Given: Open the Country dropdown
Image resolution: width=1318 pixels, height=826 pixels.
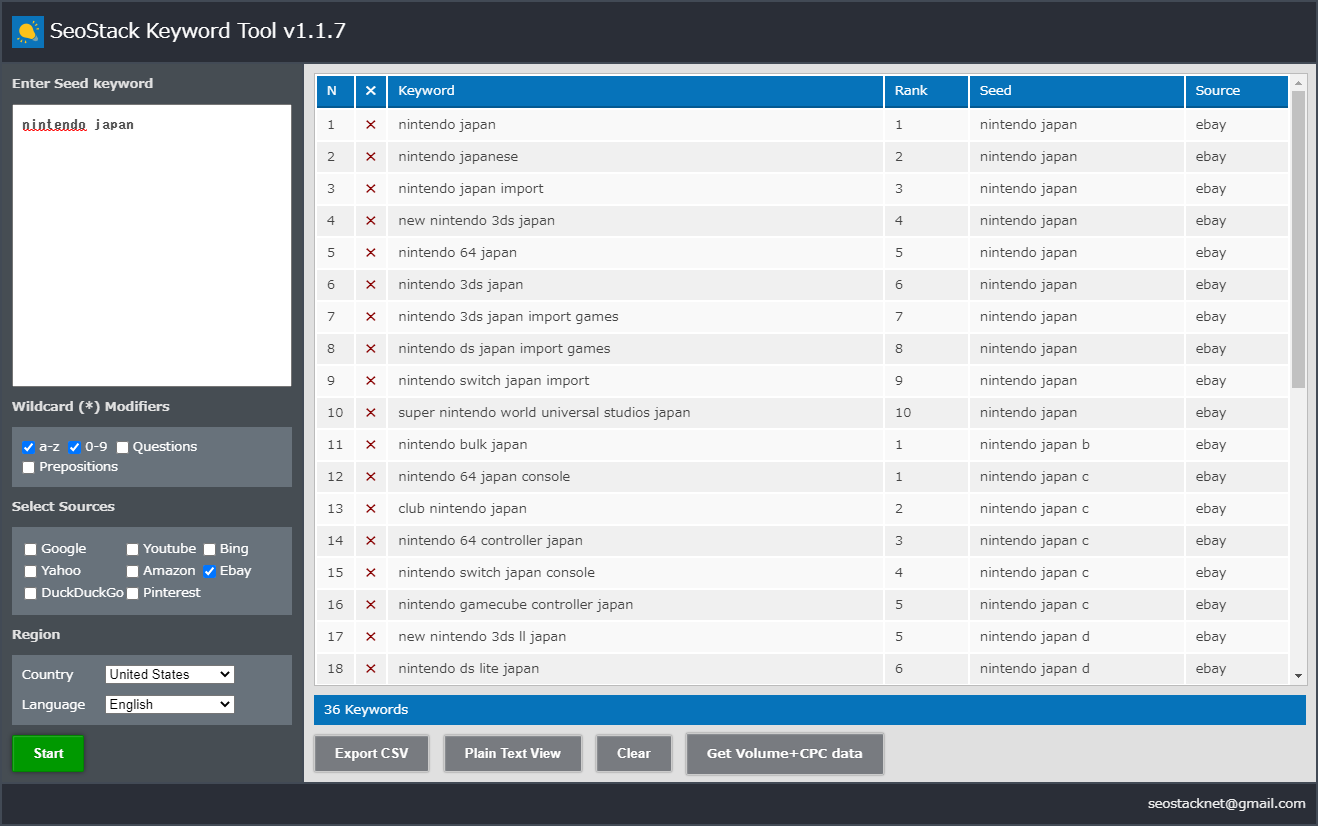Looking at the screenshot, I should tap(169, 675).
